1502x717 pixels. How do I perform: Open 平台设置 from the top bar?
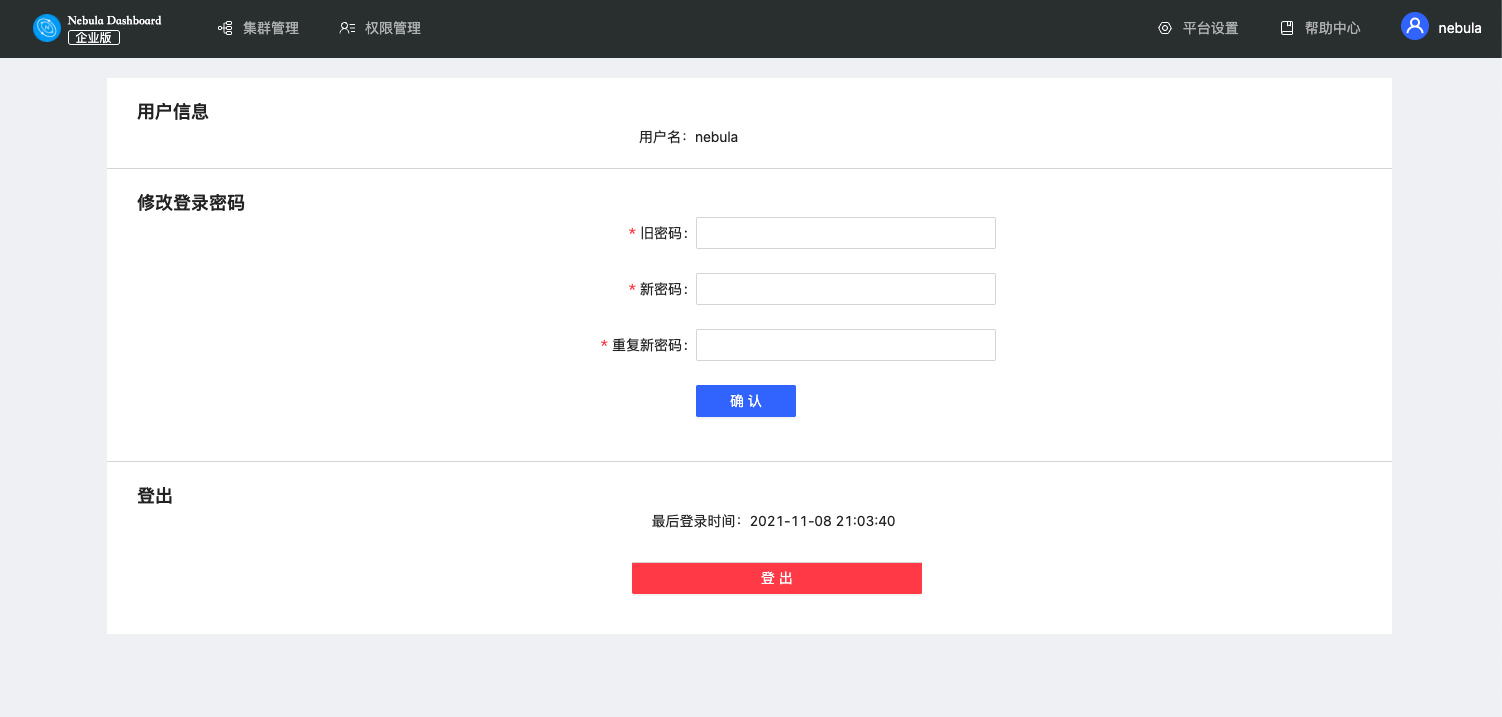tap(1210, 28)
